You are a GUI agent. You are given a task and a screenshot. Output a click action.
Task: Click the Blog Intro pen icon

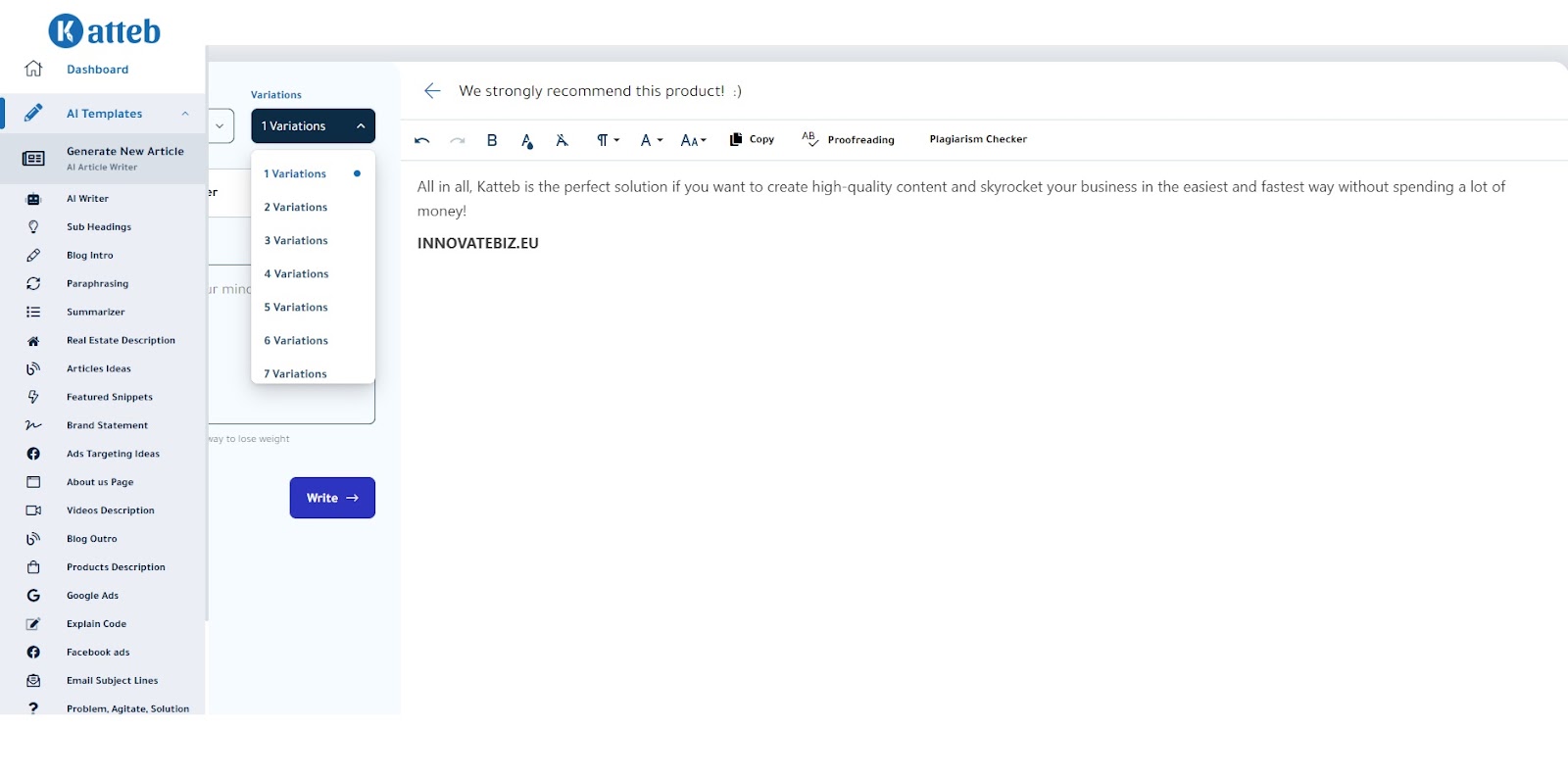tap(33, 256)
